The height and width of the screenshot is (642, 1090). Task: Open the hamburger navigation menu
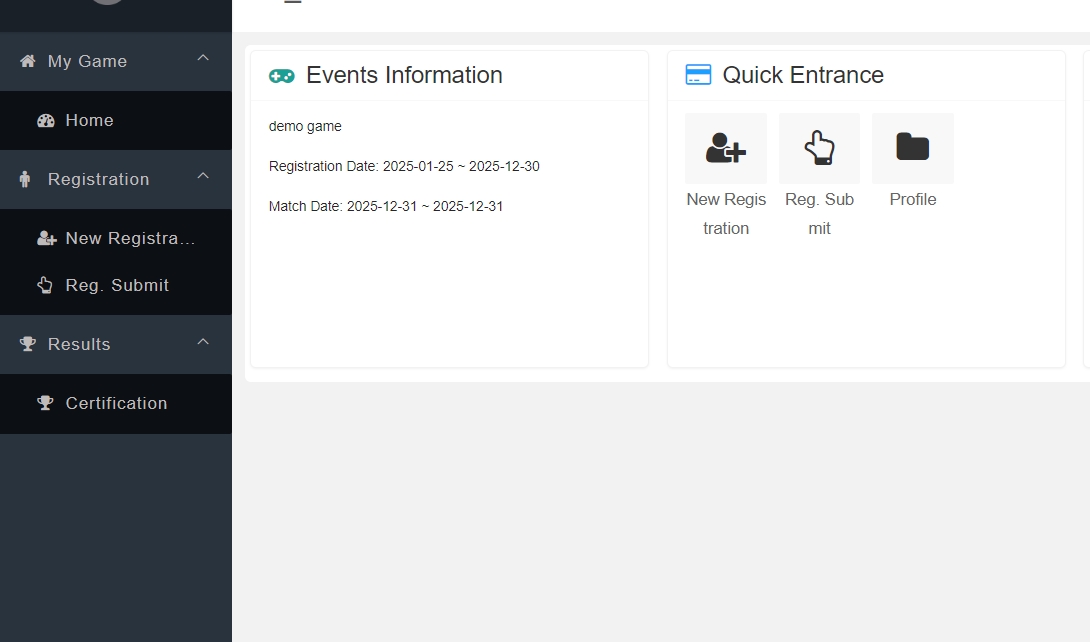coord(292,2)
